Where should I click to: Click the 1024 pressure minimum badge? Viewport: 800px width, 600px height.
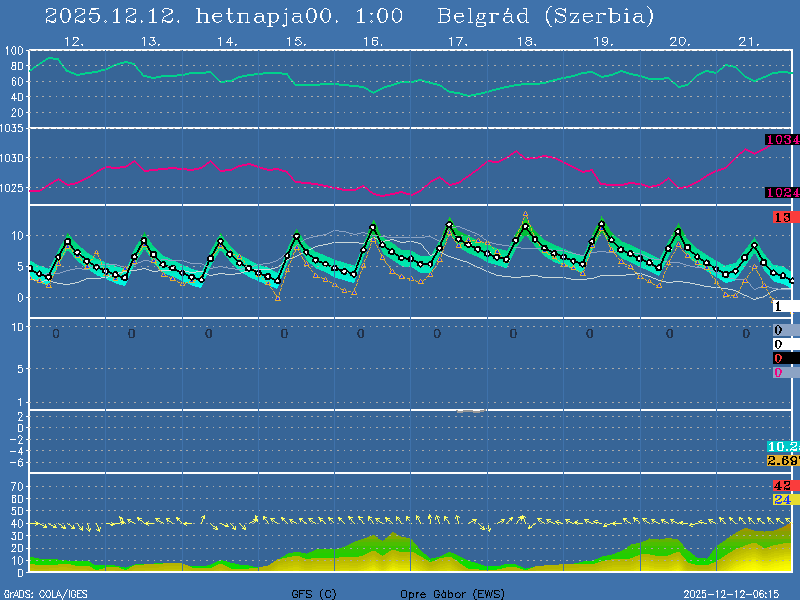pos(782,192)
